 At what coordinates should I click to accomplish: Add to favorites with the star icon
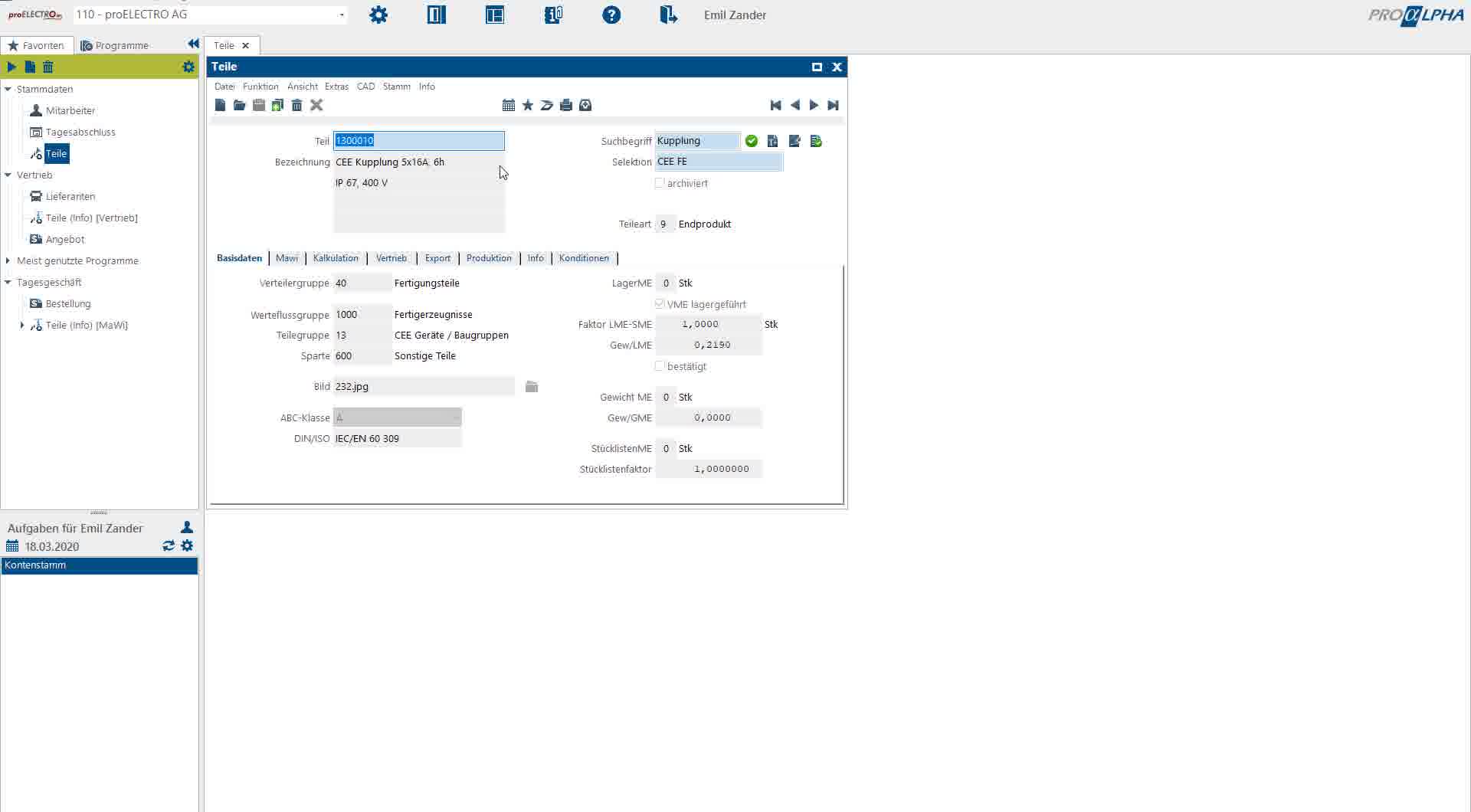528,105
